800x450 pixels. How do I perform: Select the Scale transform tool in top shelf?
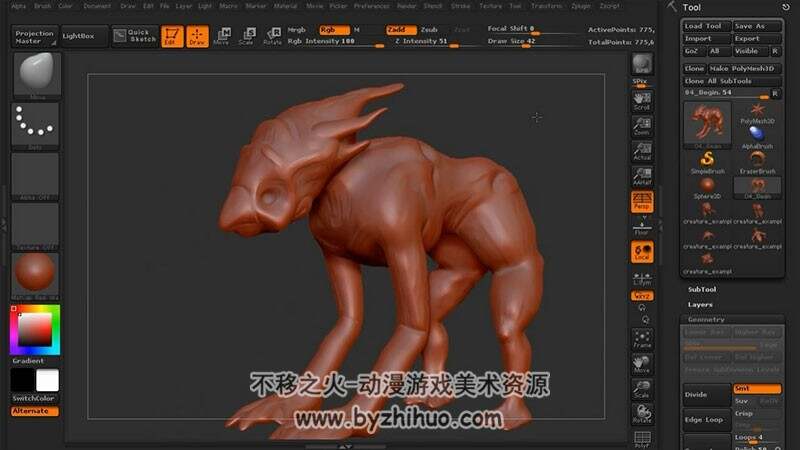tap(247, 36)
